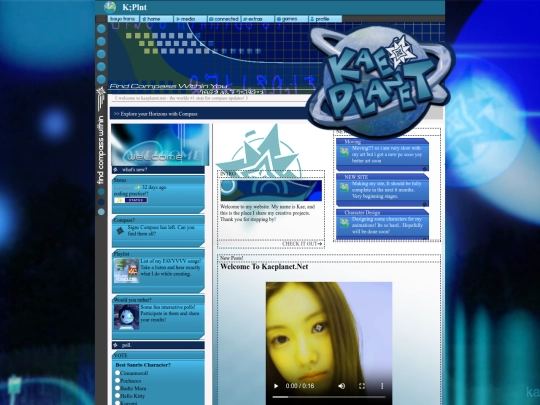Click the Welcome To Kaeplanet.Net heading
This screenshot has height=405, width=540.
264,267
